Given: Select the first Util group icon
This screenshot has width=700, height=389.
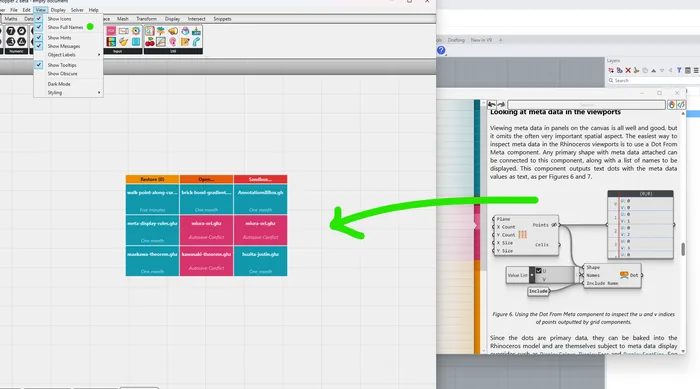Looking at the screenshot, I should pos(150,31).
